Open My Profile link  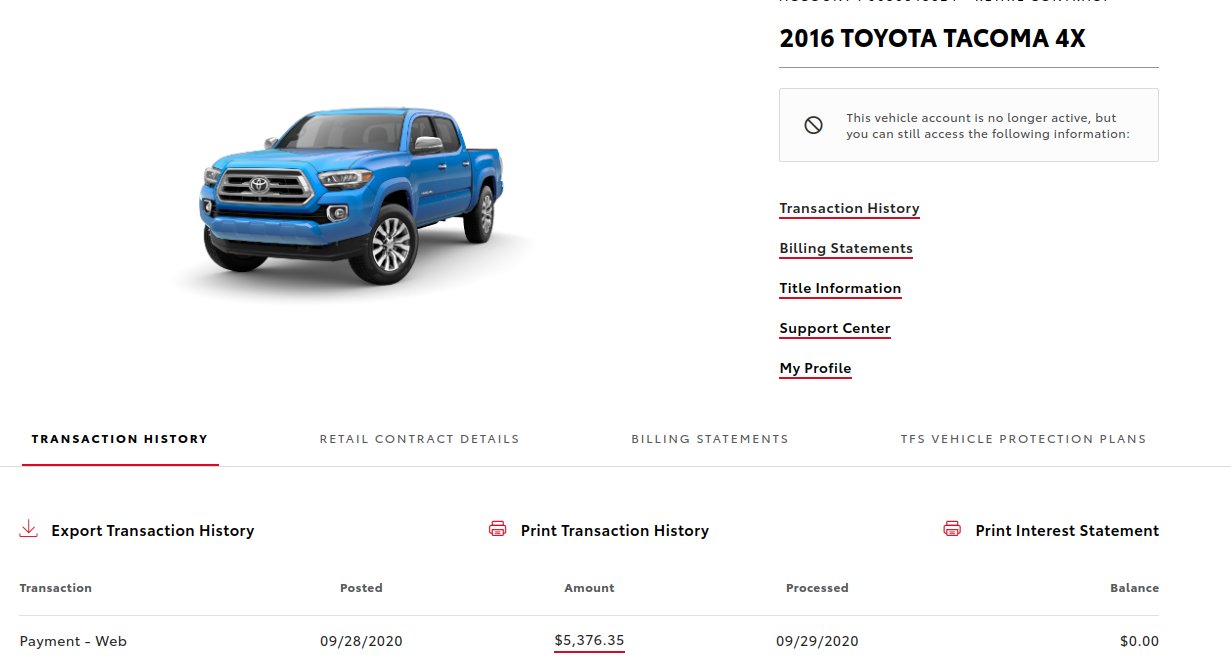[x=815, y=368]
